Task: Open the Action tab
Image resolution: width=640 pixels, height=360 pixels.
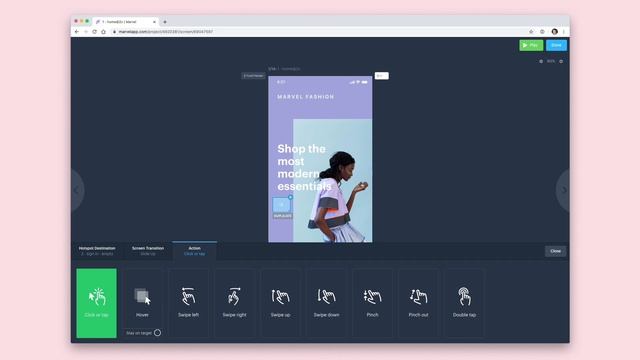Action: [x=194, y=251]
